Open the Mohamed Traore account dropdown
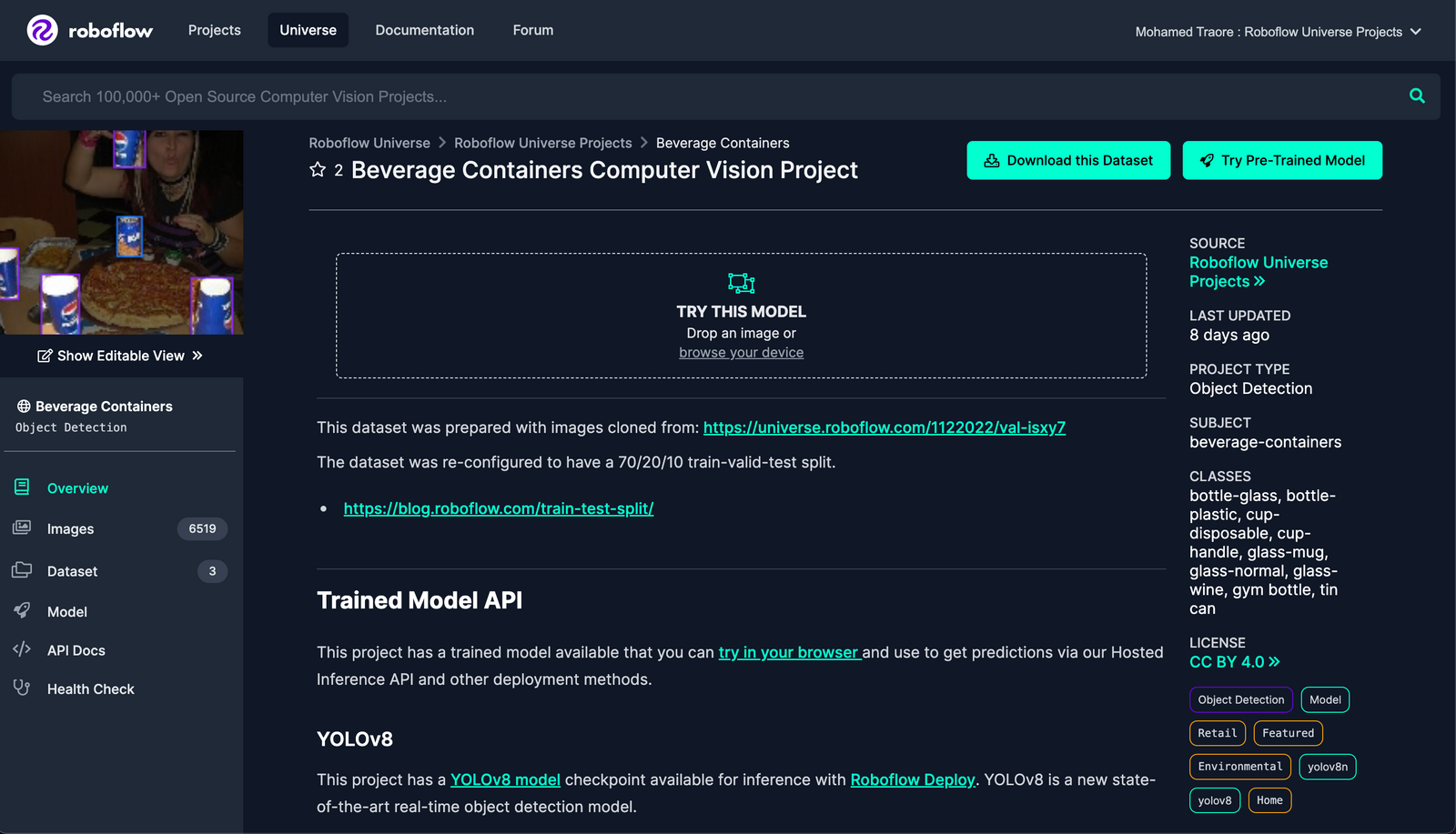This screenshot has height=834, width=1456. coord(1278,30)
